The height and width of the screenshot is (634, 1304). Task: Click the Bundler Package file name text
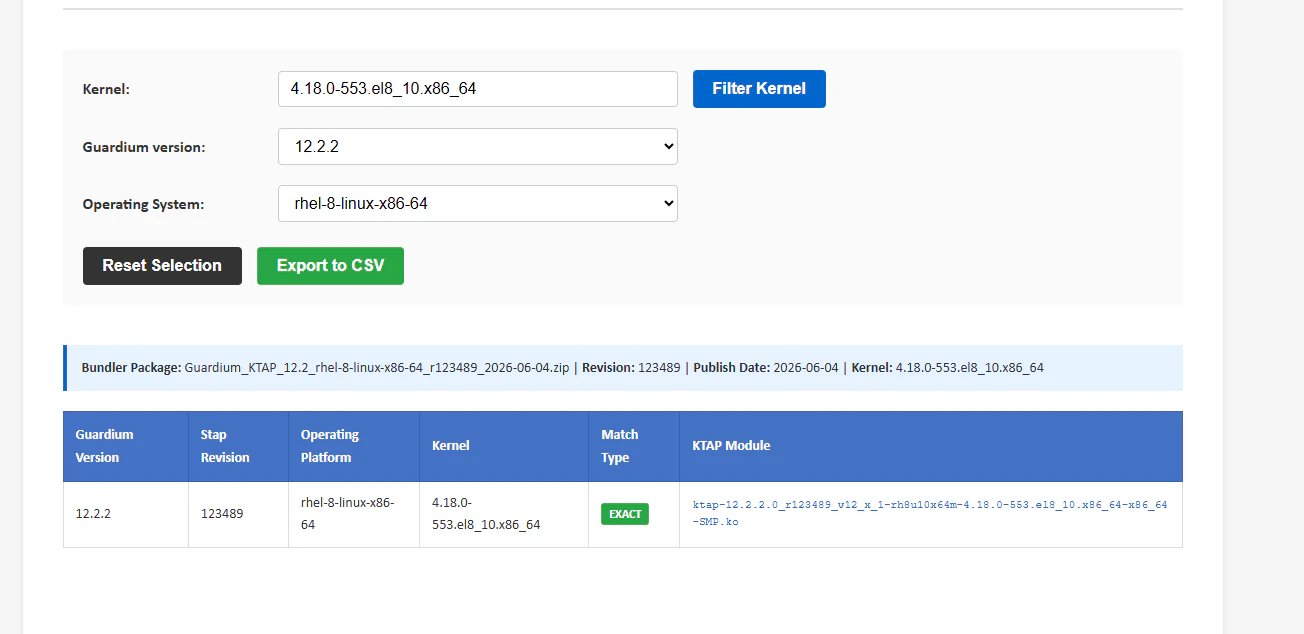click(x=377, y=368)
